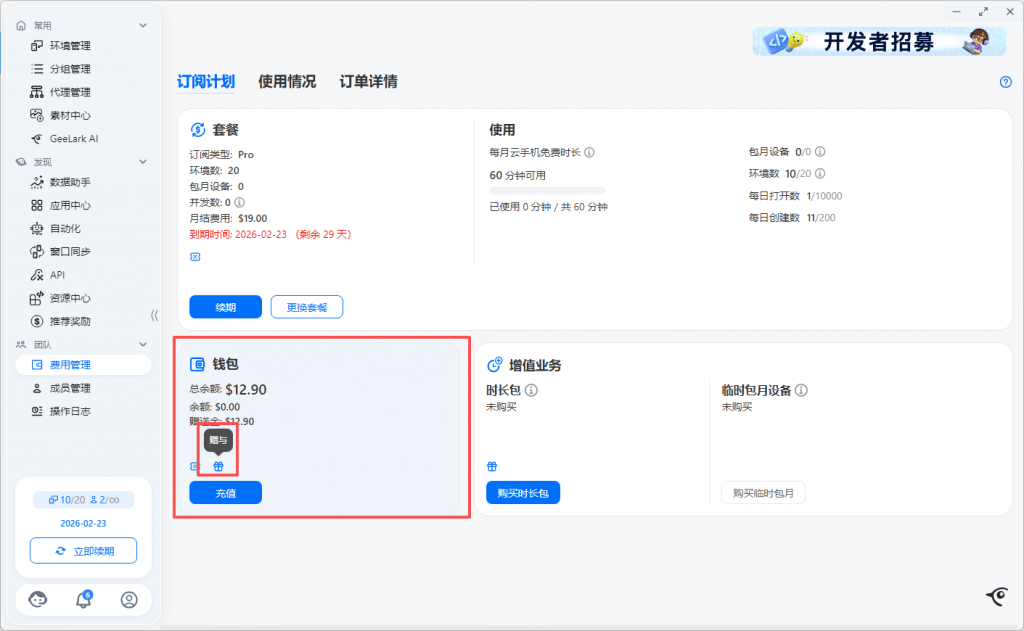This screenshot has width=1024, height=631.
Task: Click the cloud phone free-time progress bar
Action: (547, 190)
